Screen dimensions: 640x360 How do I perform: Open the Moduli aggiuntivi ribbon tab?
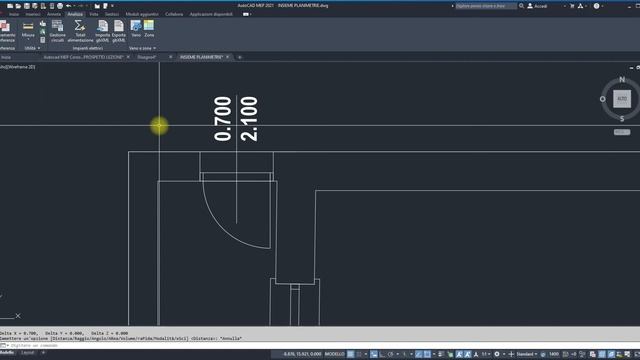142,14
